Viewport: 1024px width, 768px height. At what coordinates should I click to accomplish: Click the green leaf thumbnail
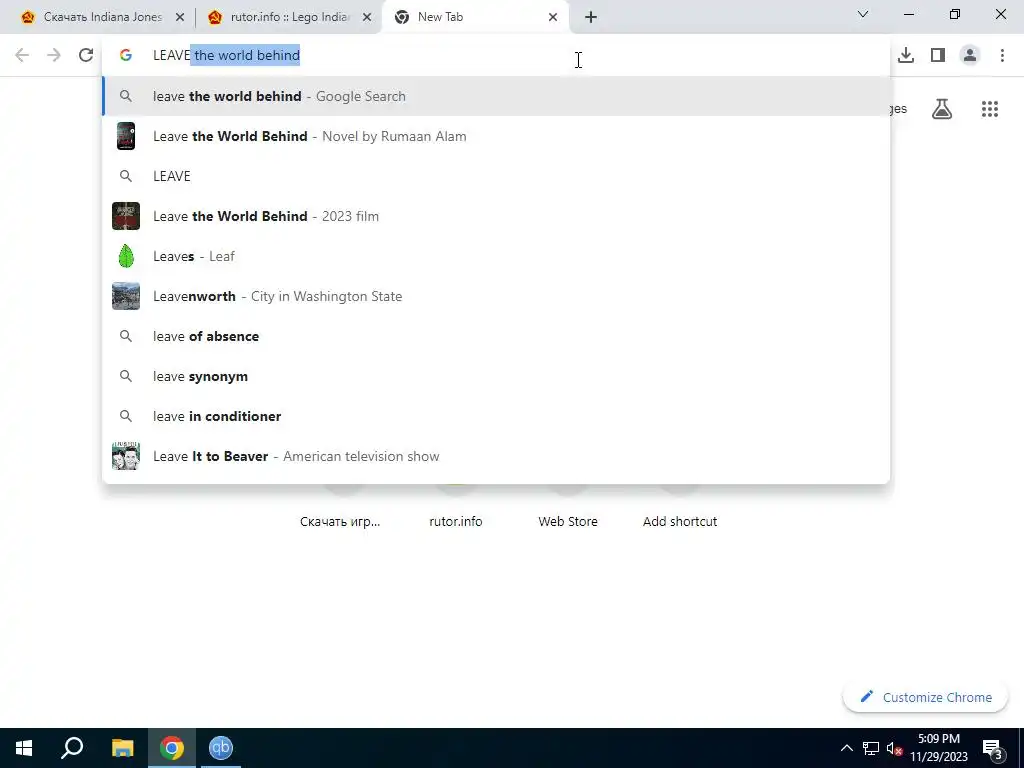(x=126, y=256)
